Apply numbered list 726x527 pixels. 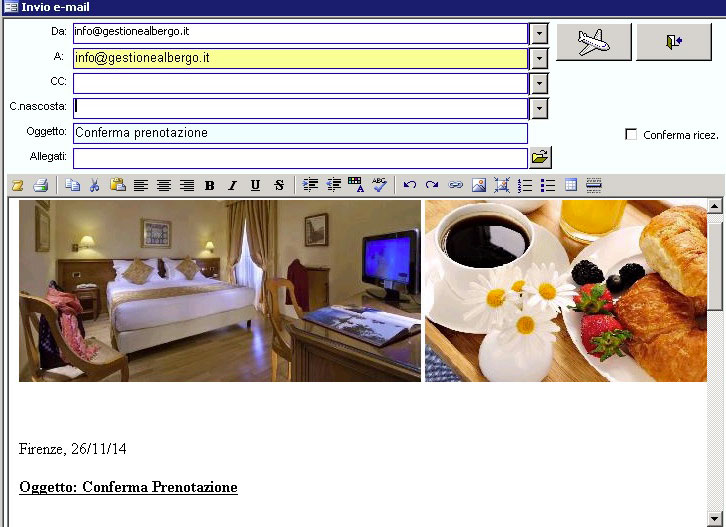click(525, 185)
